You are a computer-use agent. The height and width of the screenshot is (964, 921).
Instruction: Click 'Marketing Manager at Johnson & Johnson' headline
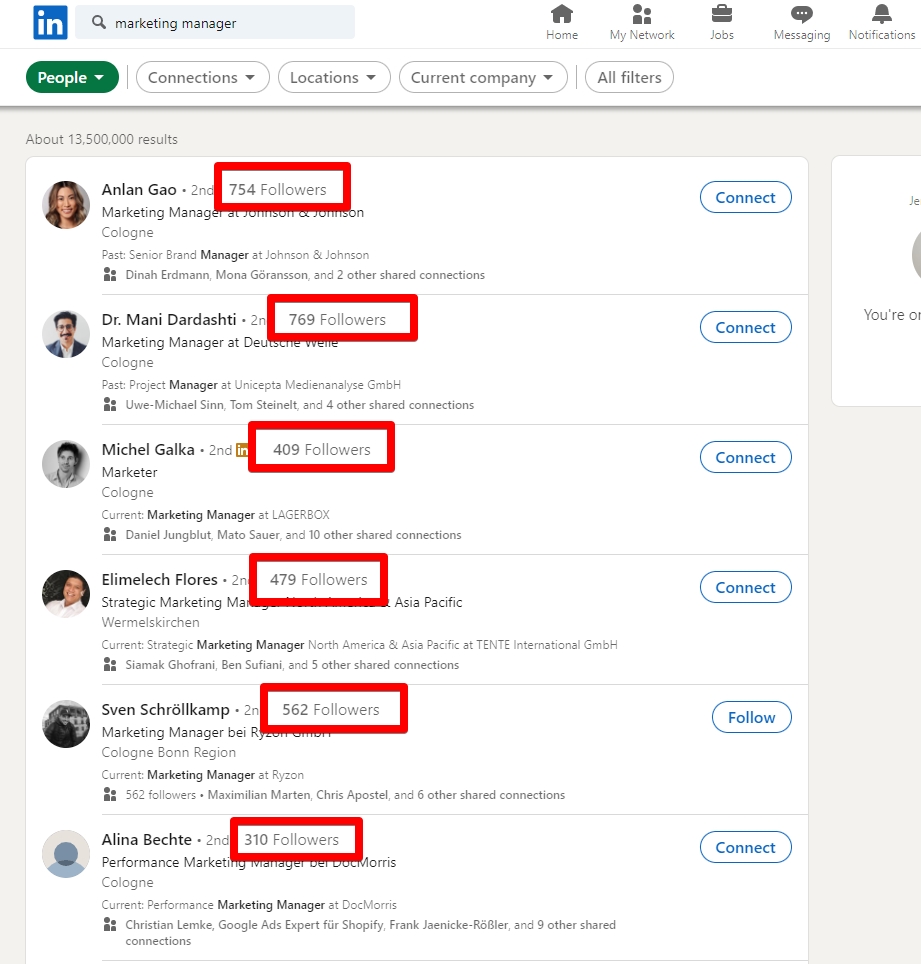pos(232,213)
